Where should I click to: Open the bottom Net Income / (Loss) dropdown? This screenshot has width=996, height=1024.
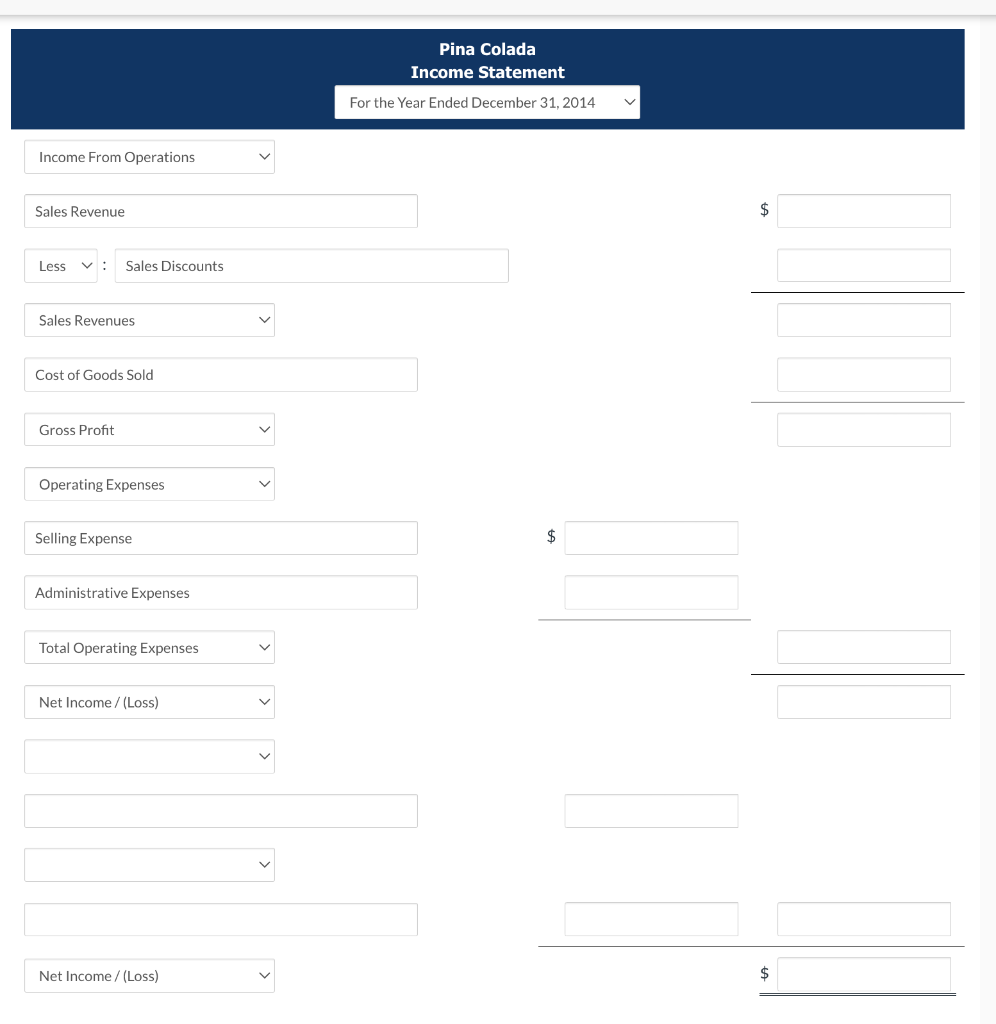[x=149, y=975]
